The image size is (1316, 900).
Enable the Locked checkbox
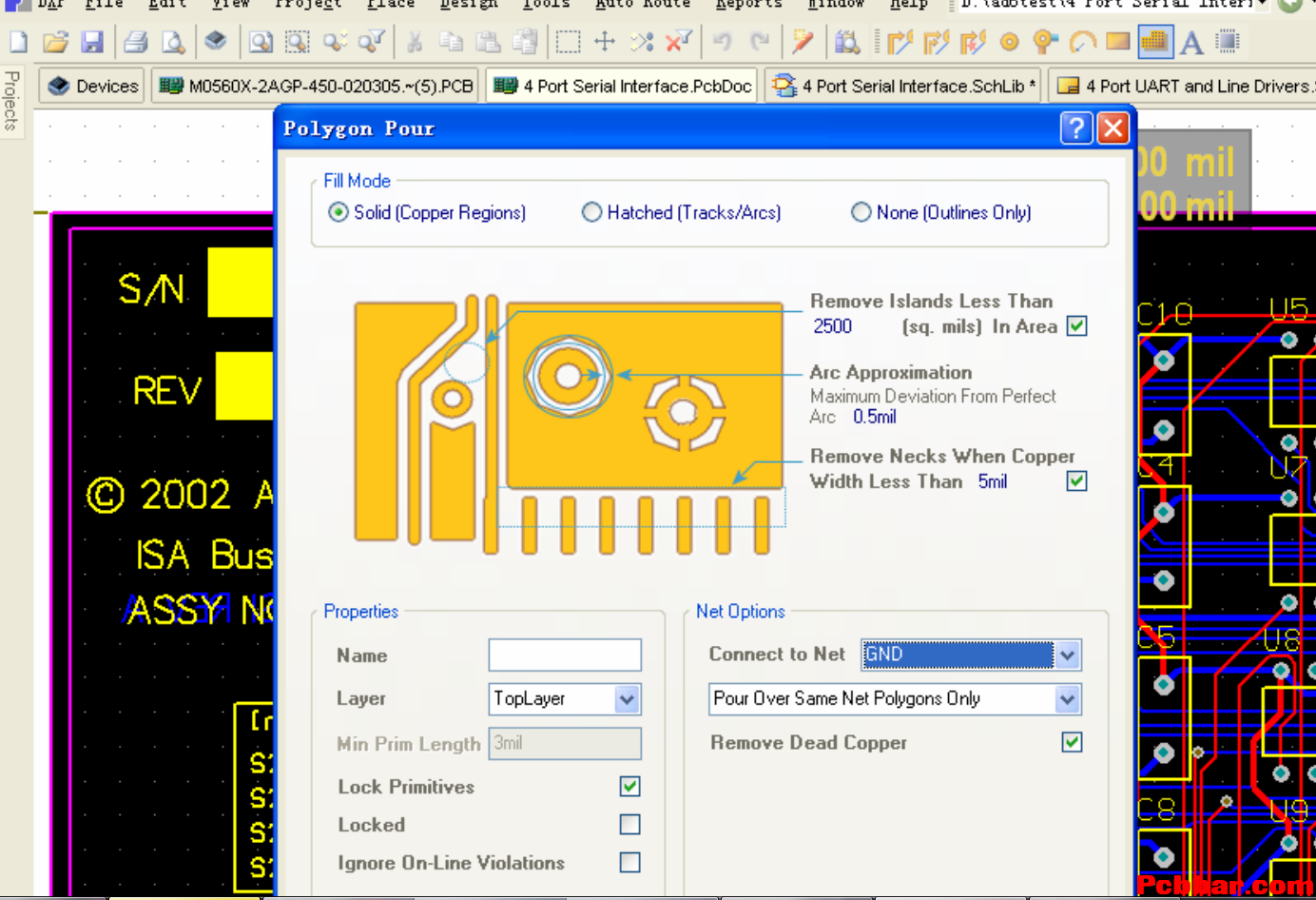click(x=629, y=824)
